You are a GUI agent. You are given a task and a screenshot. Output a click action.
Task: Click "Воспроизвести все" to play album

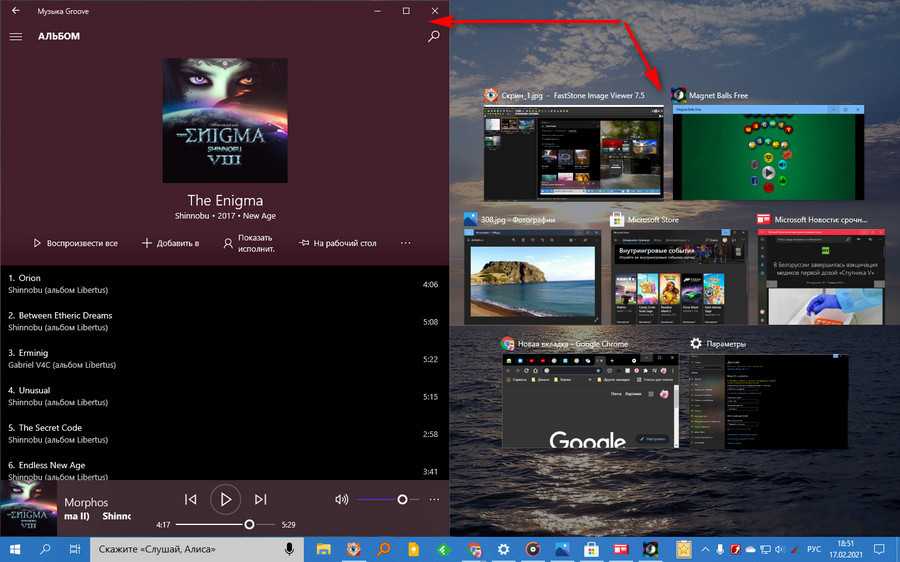click(75, 243)
